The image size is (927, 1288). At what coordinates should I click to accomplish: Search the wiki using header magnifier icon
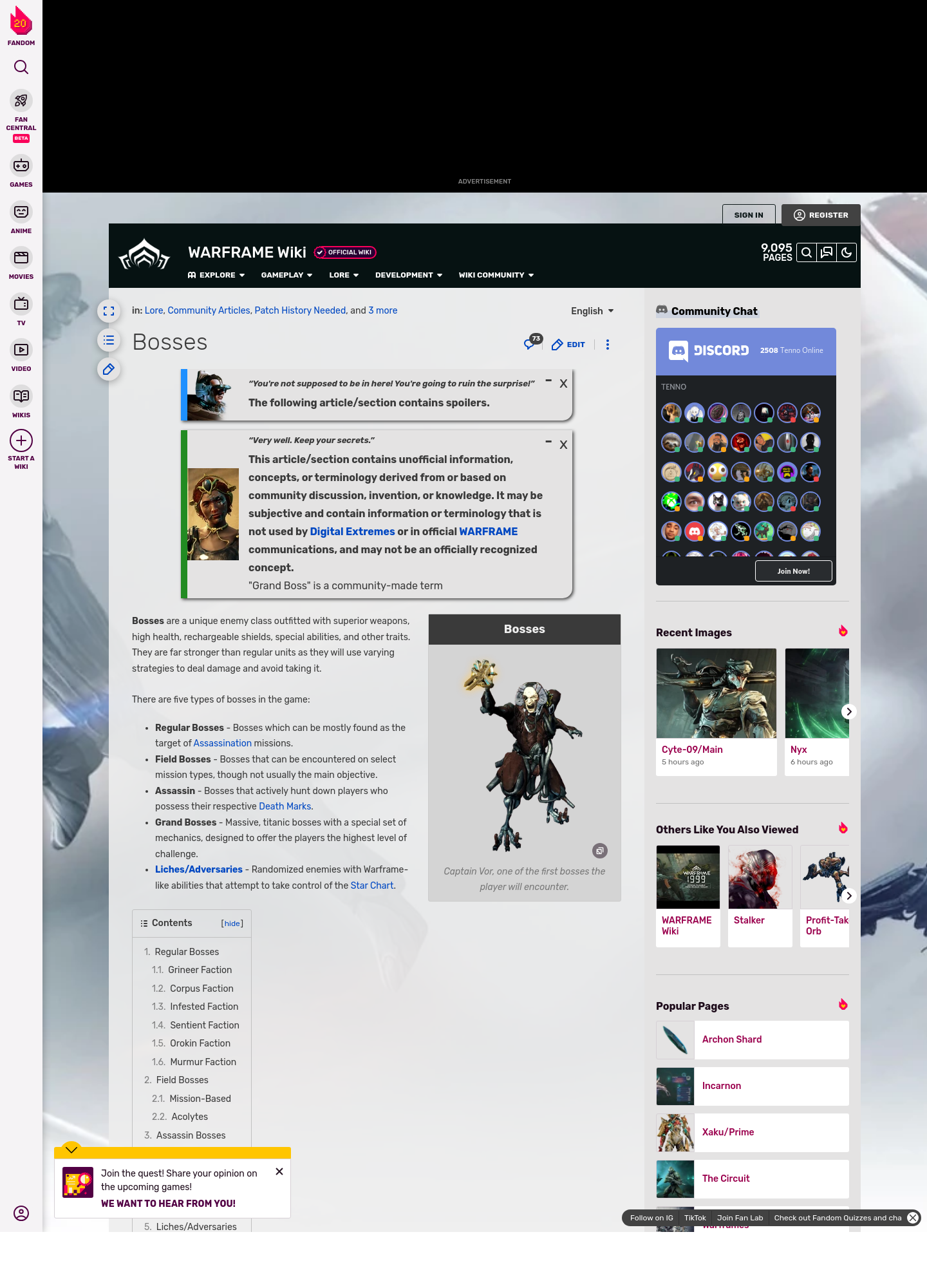(807, 252)
